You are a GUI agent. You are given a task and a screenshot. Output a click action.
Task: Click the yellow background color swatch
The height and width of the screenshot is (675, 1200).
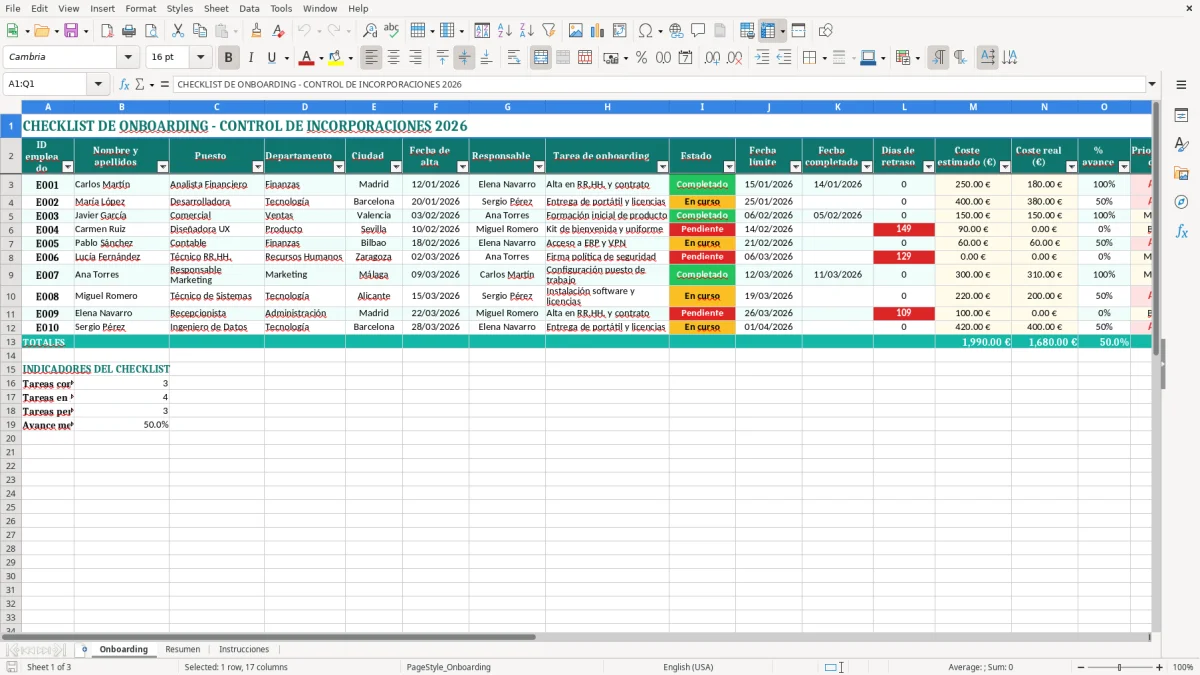pos(336,58)
